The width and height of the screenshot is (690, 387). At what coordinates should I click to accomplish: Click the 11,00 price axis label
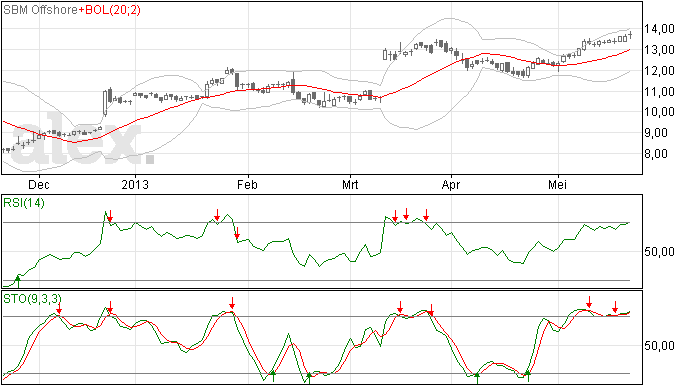[x=659, y=92]
